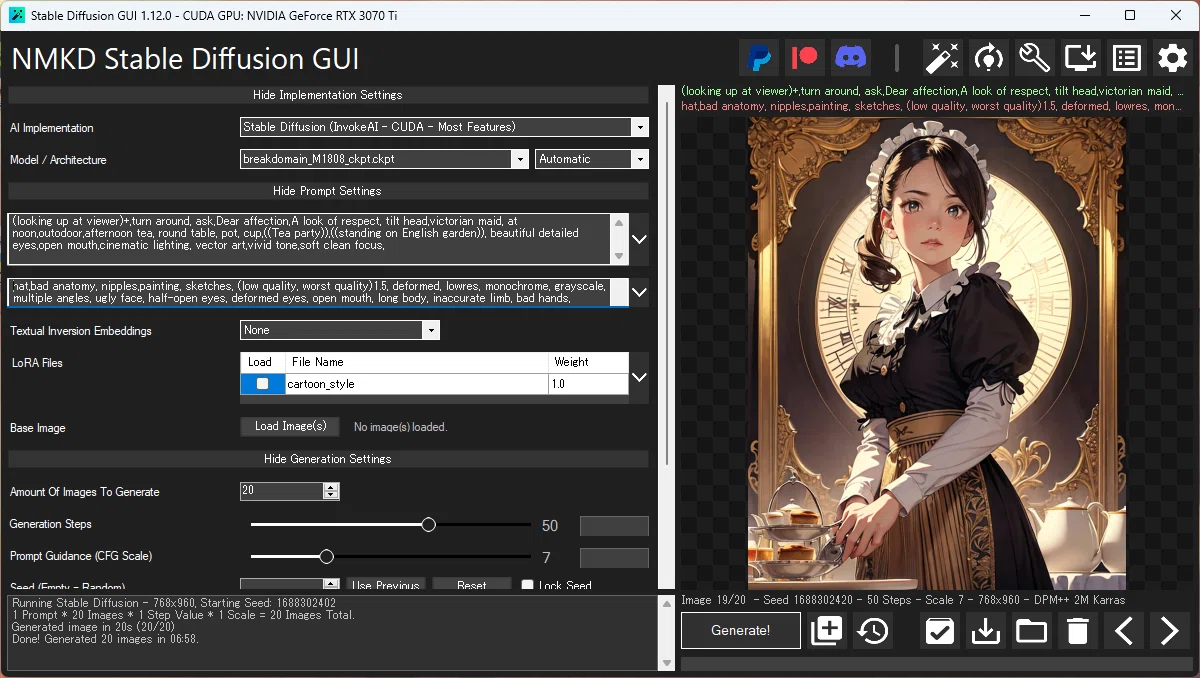Screen dimensions: 1200x678
Task: Expand the LoRA Files list chevron
Action: (x=640, y=378)
